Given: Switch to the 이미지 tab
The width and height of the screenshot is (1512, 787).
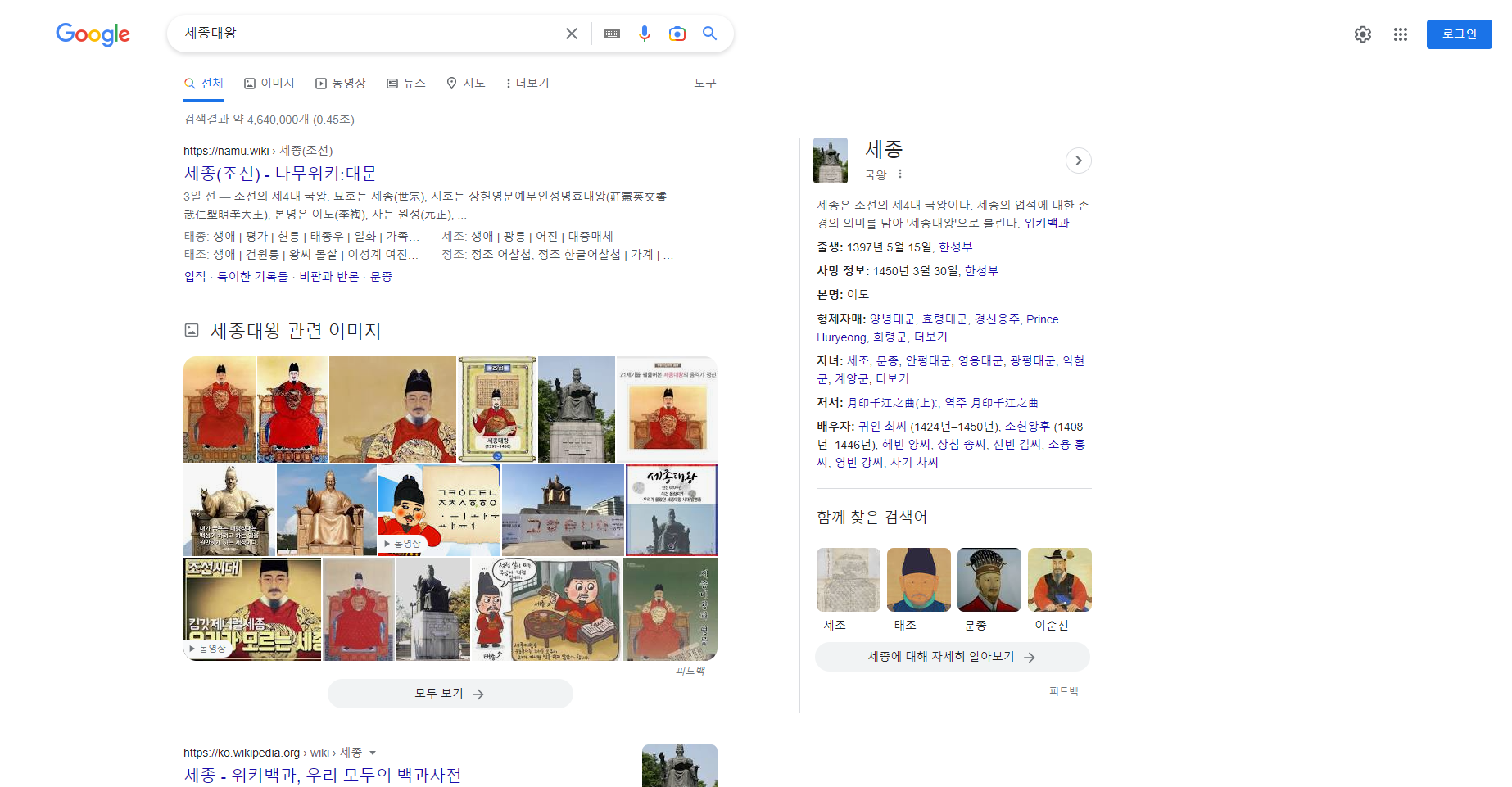Looking at the screenshot, I should [269, 84].
